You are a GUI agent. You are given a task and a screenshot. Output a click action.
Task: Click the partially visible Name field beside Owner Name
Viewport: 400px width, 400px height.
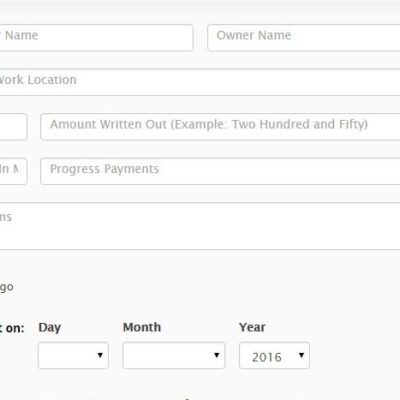[96, 38]
